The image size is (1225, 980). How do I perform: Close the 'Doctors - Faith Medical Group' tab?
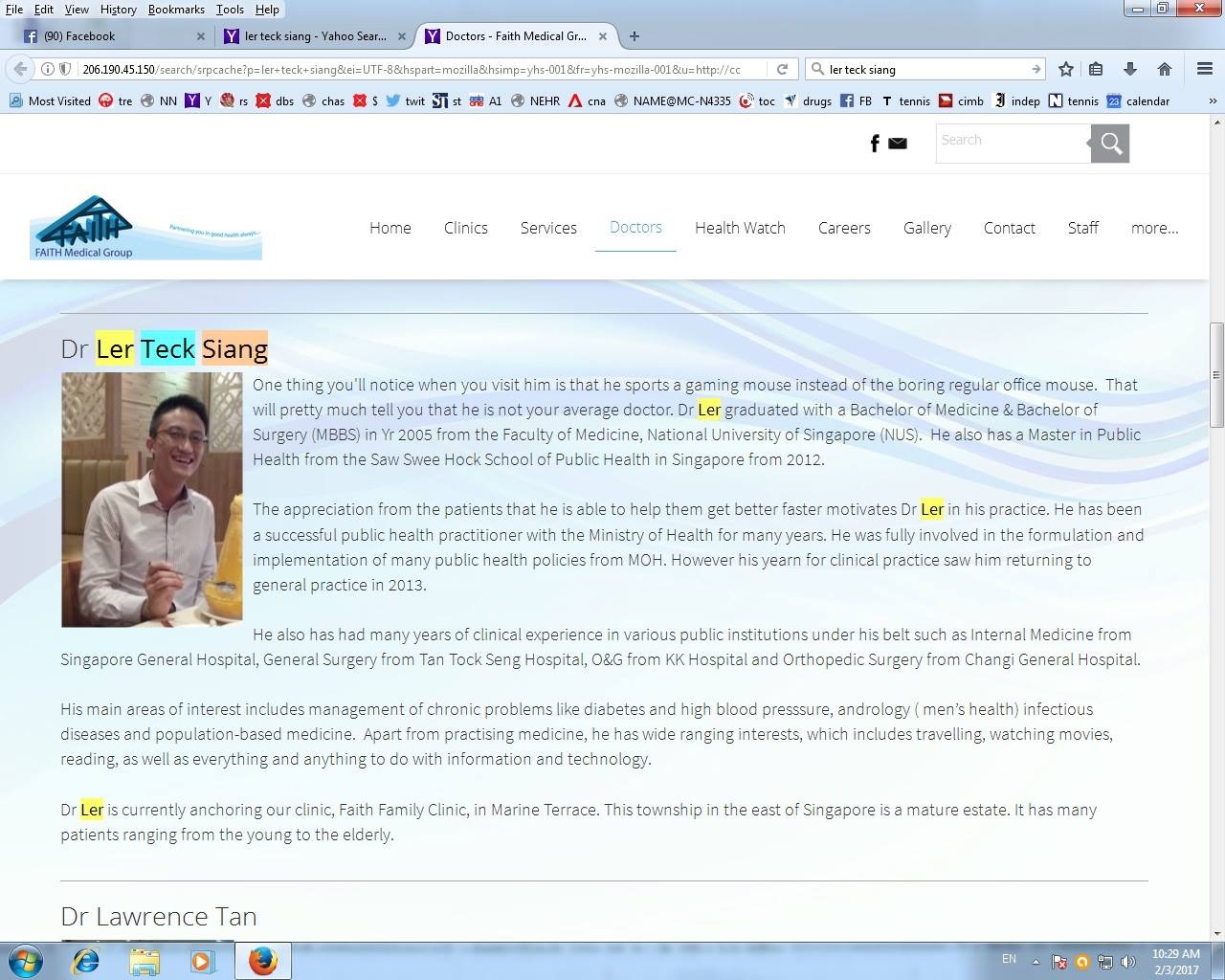coord(603,36)
